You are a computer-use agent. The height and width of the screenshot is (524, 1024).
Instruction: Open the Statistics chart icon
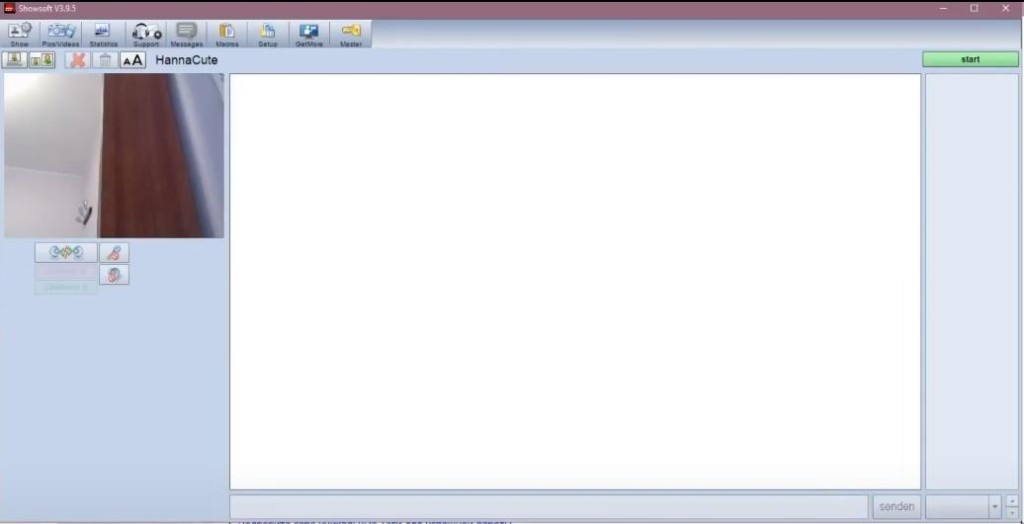pyautogui.click(x=103, y=34)
